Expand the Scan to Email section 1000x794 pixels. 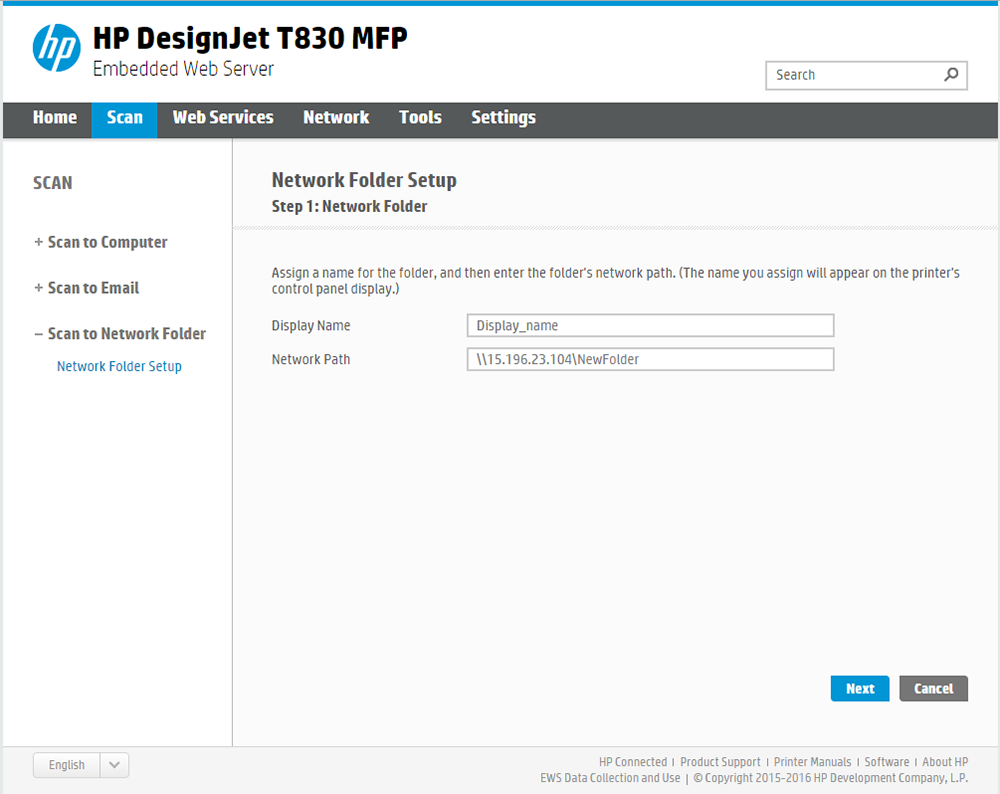94,288
